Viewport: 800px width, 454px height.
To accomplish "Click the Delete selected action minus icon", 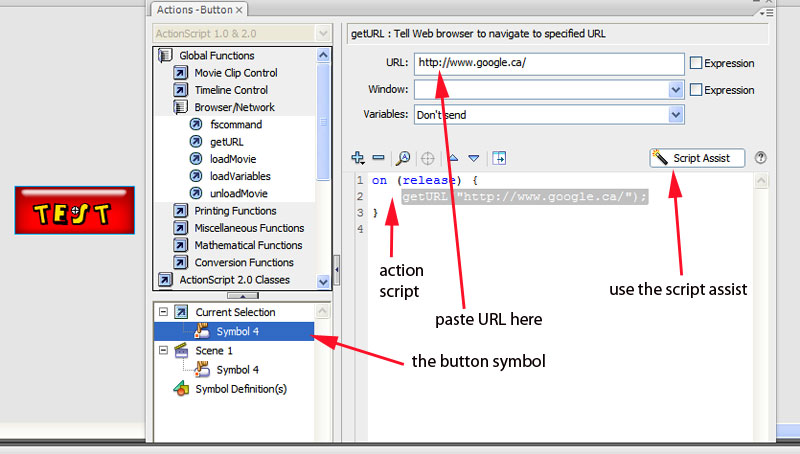I will [378, 158].
